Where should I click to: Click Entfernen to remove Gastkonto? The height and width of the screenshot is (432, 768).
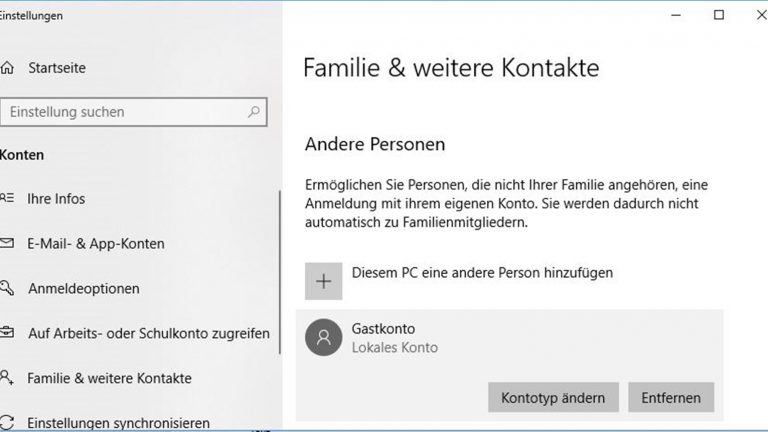[671, 397]
